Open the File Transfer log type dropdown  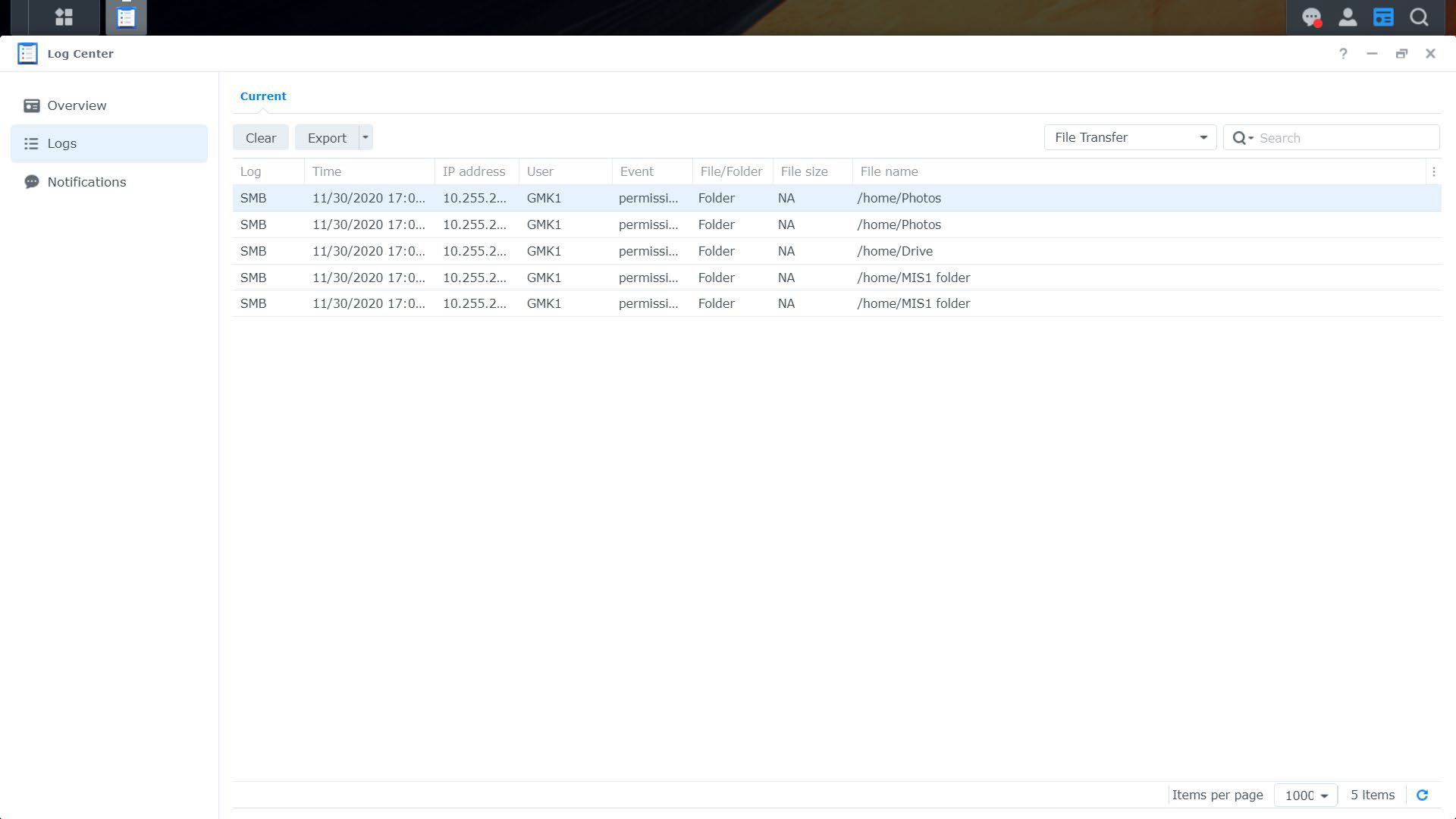click(1130, 137)
